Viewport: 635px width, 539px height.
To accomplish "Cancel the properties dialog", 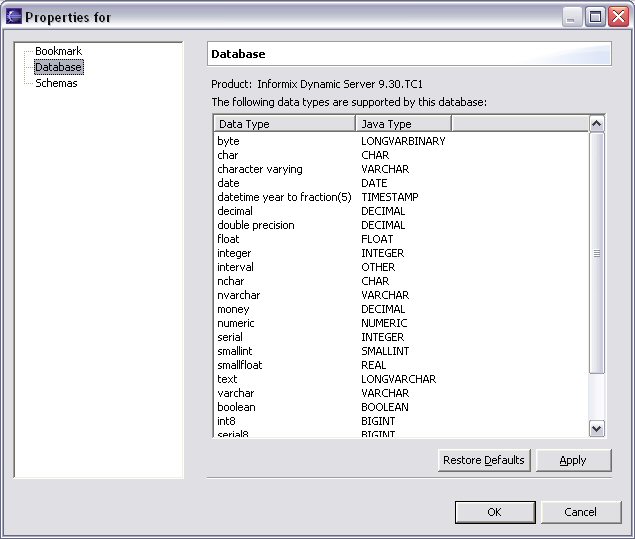I will click(x=580, y=512).
